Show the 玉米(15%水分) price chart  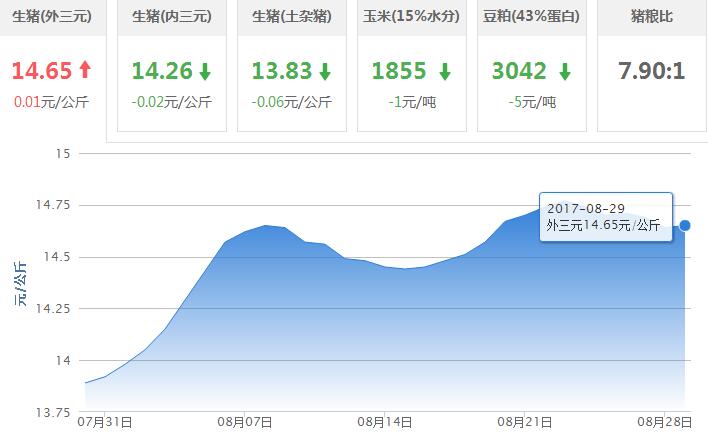[x=412, y=17]
